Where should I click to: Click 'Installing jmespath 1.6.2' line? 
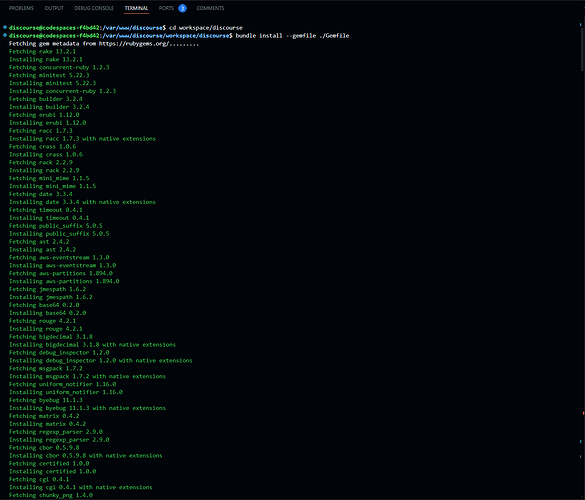pyautogui.click(x=51, y=297)
